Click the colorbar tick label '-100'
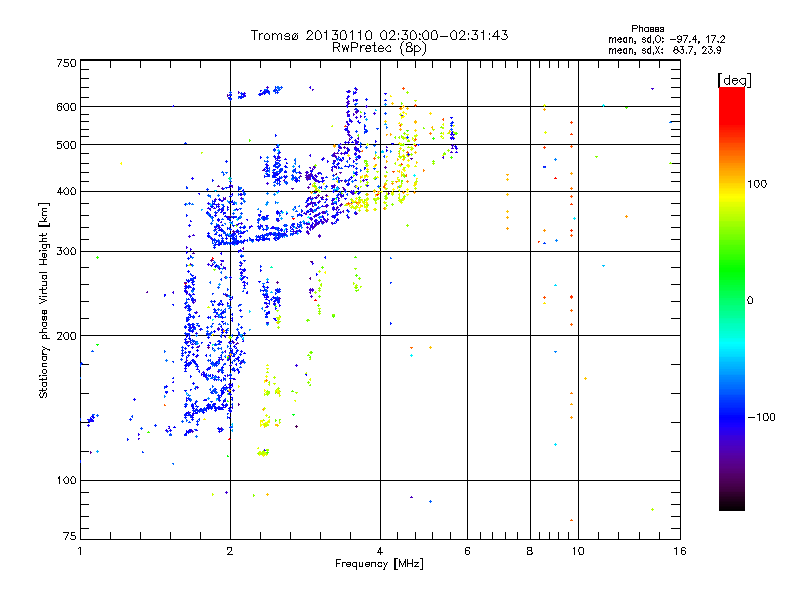 pos(761,417)
